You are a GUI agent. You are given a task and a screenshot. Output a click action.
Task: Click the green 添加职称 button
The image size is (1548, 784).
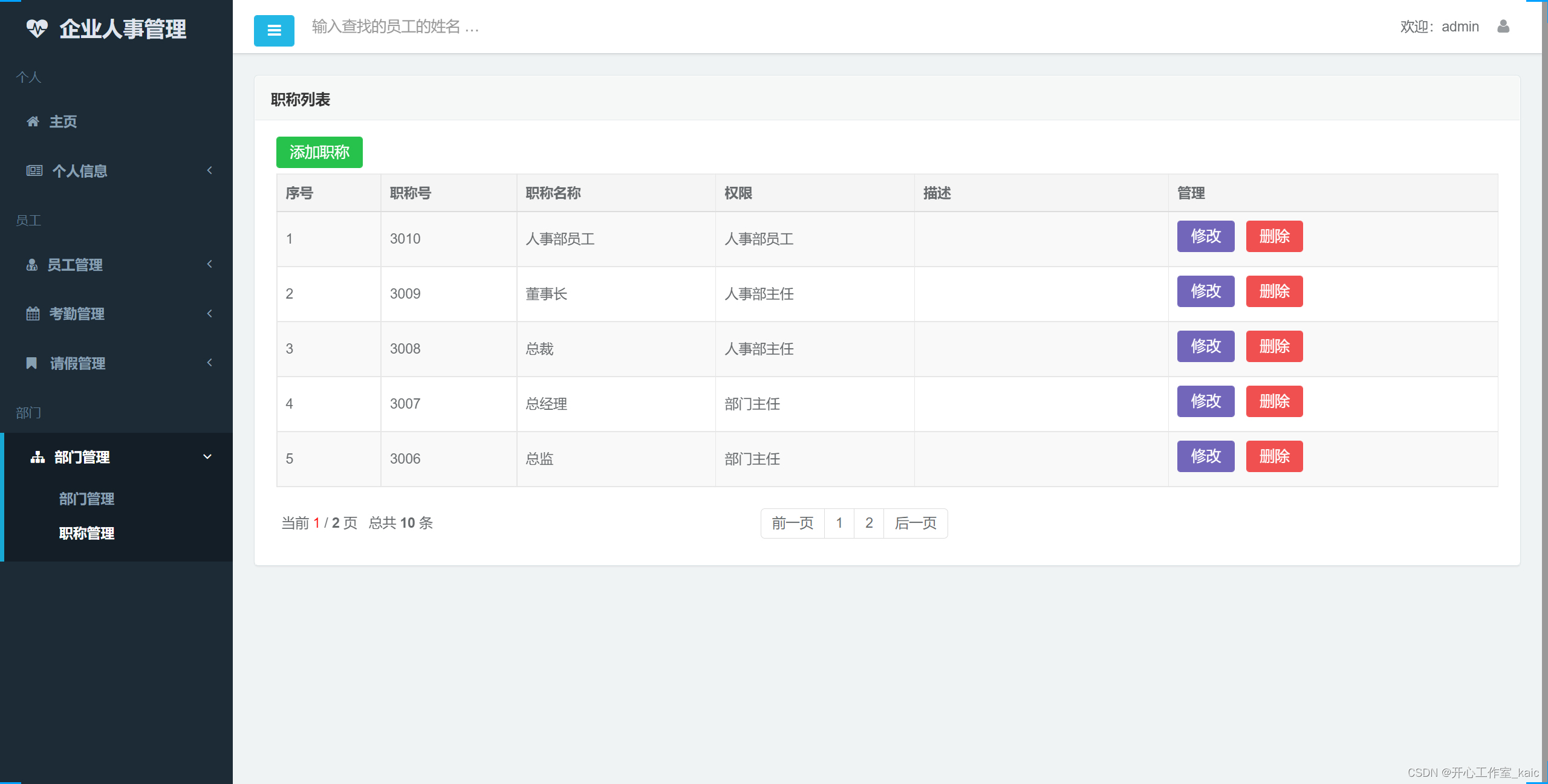click(319, 152)
